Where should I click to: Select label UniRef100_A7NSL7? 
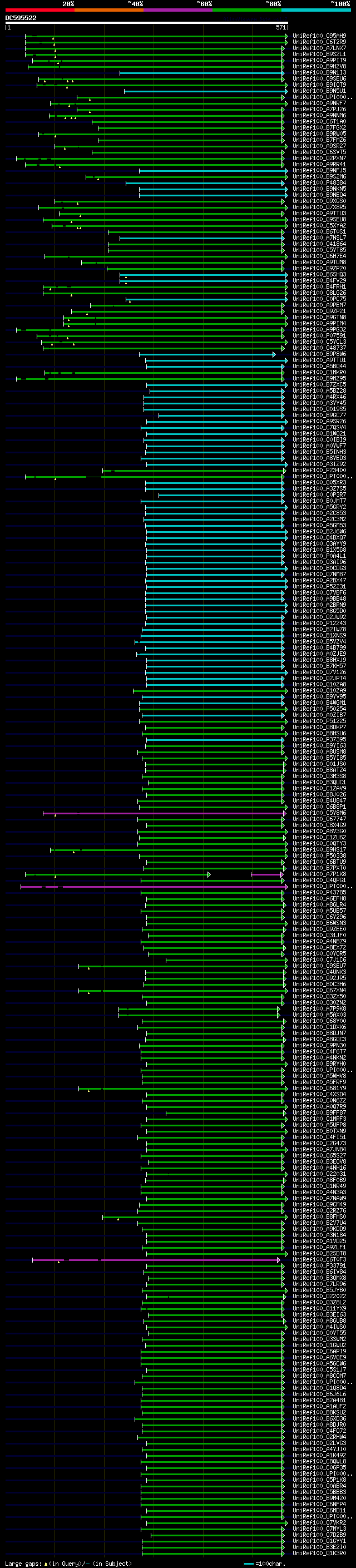(319, 238)
